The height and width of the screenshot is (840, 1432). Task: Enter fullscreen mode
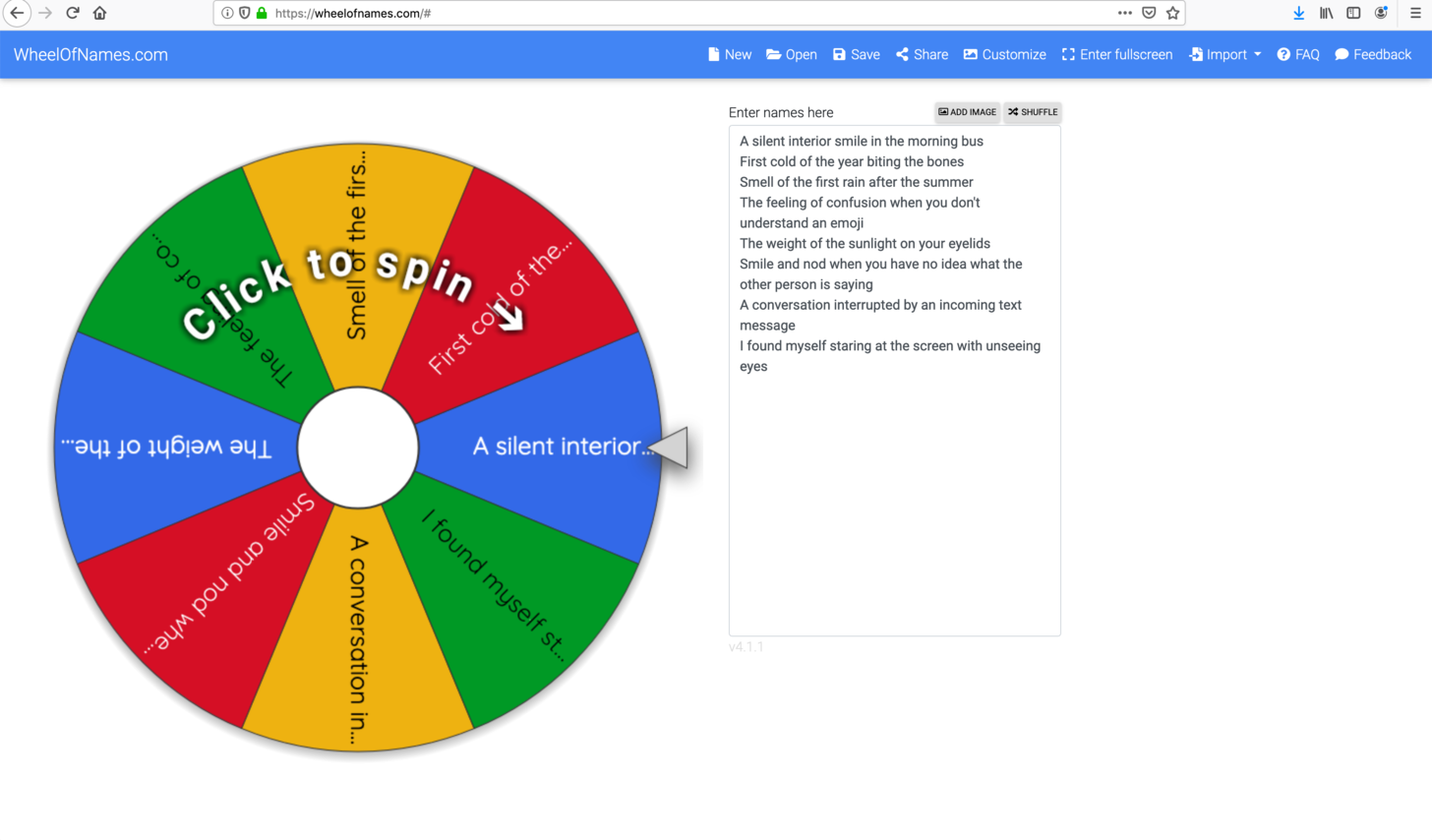[x=1116, y=54]
